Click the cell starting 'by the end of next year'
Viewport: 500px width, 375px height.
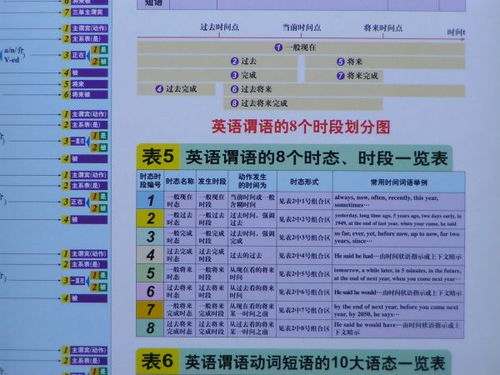click(x=399, y=310)
